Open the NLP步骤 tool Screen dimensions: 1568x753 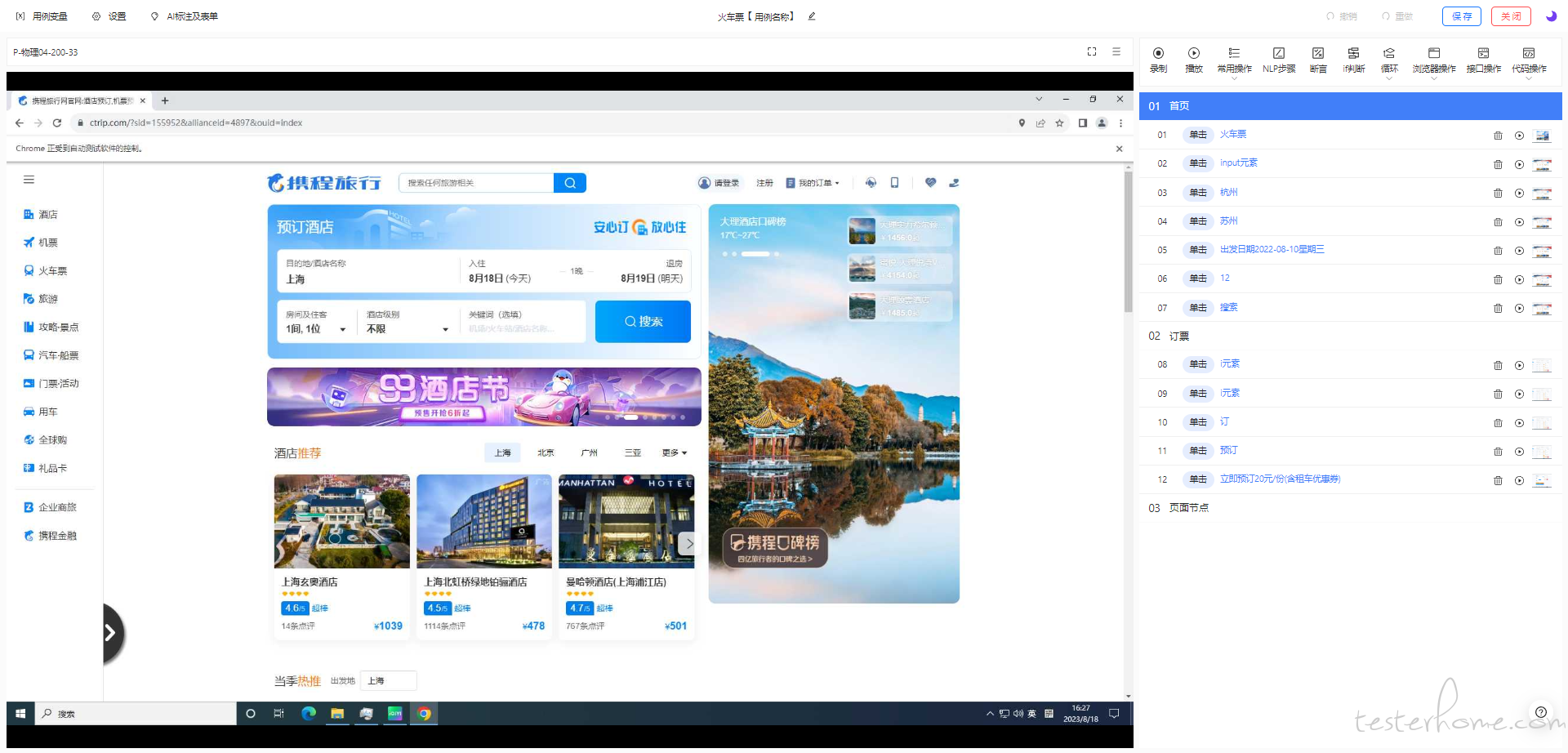1279,60
